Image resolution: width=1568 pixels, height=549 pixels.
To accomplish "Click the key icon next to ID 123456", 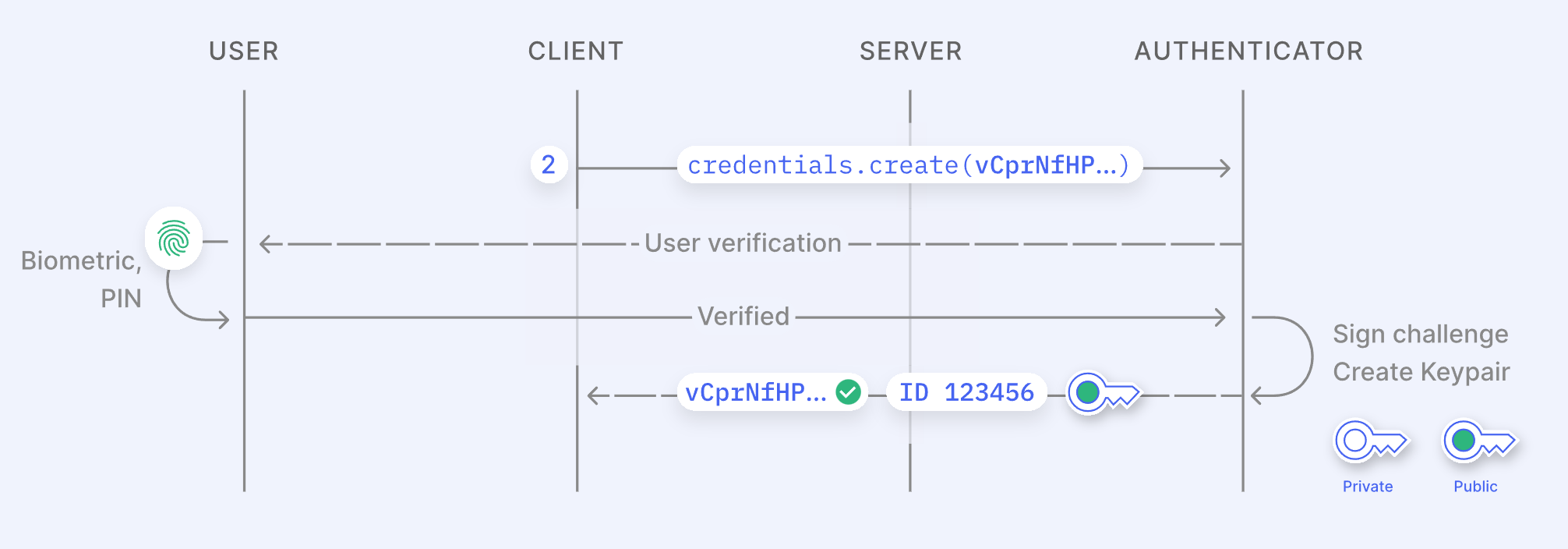I will click(x=1103, y=393).
